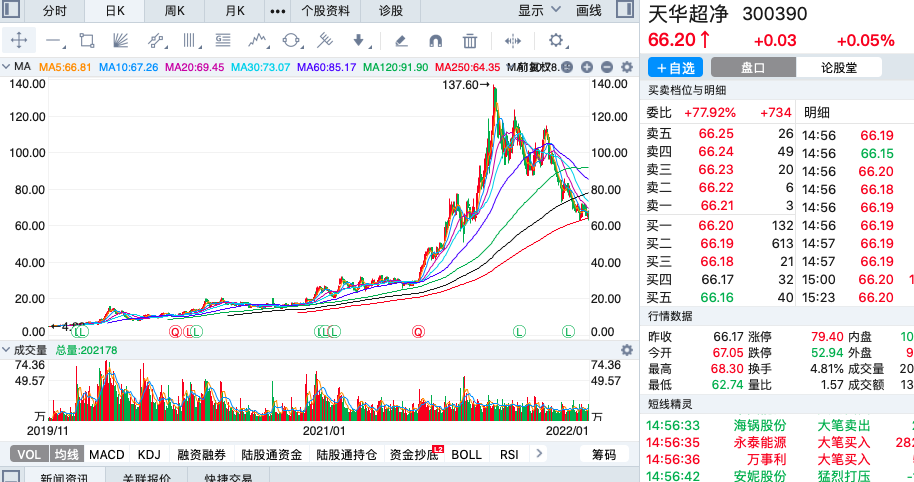914x482 pixels.
Task: Switch to KDJ indicator
Action: (x=149, y=454)
